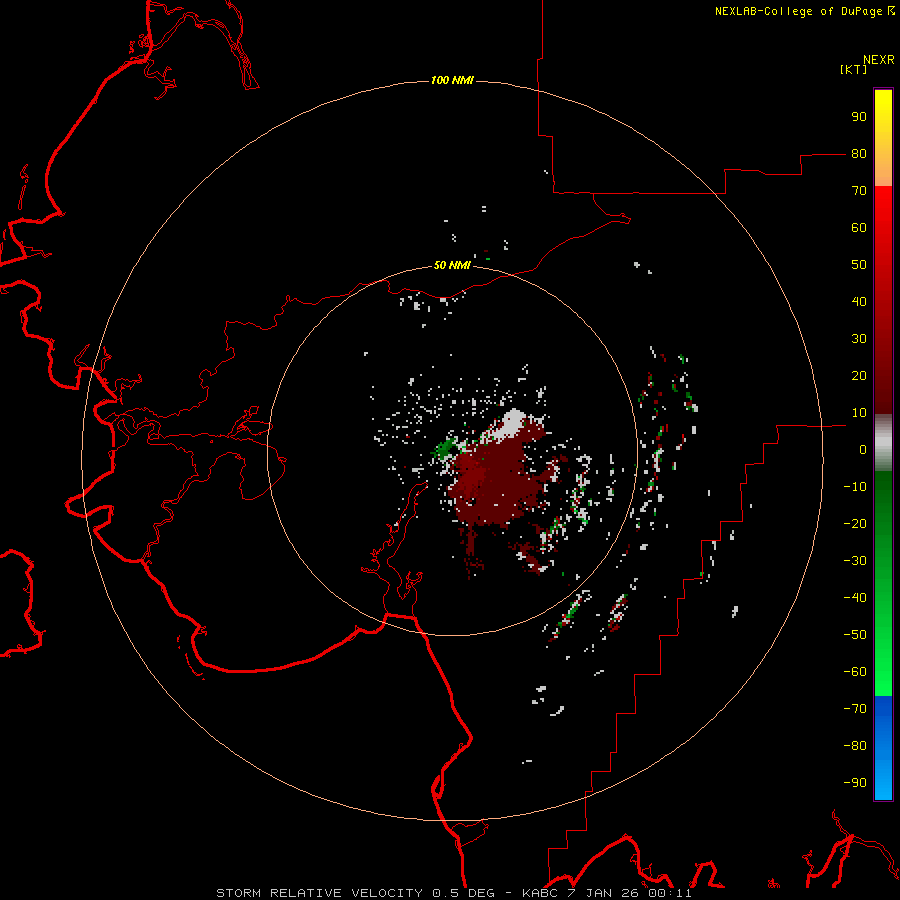Click the Storm Relative Velocity caption text
Screen dimensions: 900x900
(454, 893)
